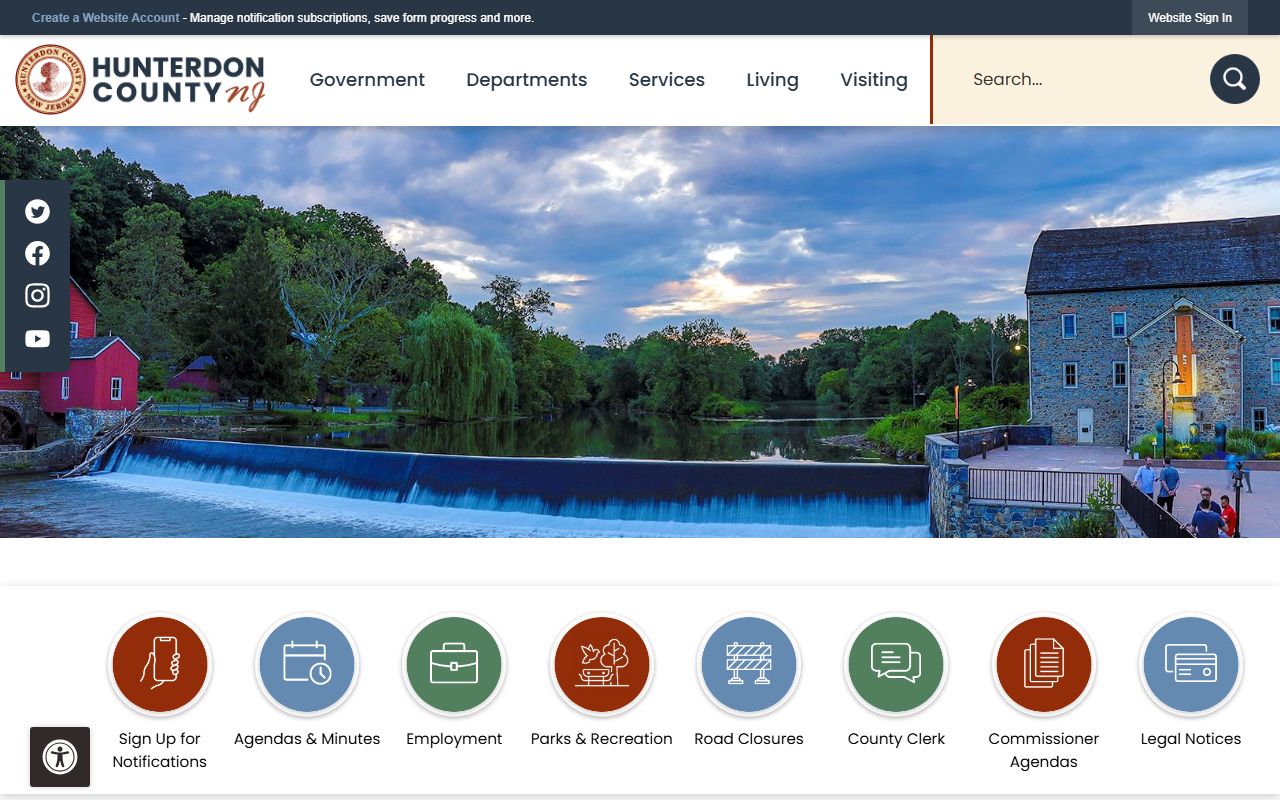Viewport: 1280px width, 800px height.
Task: Visit the Instagram profile icon
Action: pos(37,296)
